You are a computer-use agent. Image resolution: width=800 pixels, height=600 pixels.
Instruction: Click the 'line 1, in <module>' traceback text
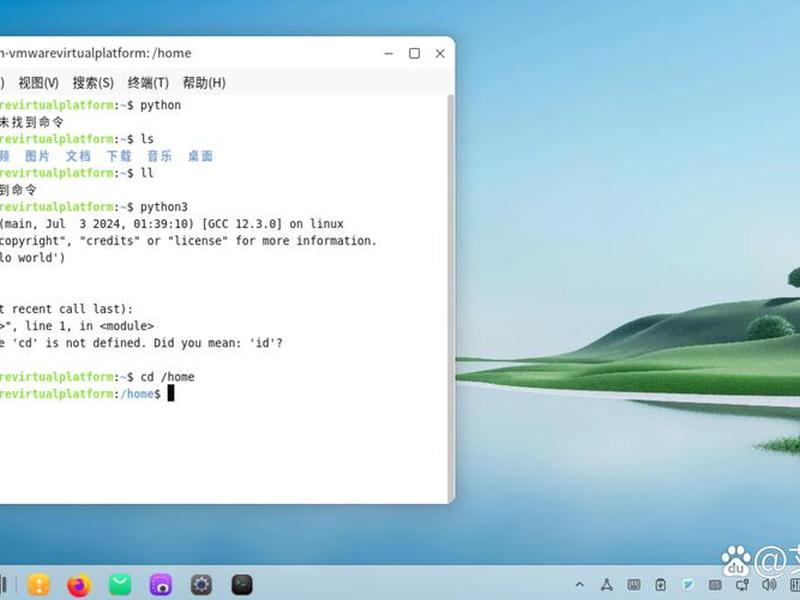click(x=89, y=326)
